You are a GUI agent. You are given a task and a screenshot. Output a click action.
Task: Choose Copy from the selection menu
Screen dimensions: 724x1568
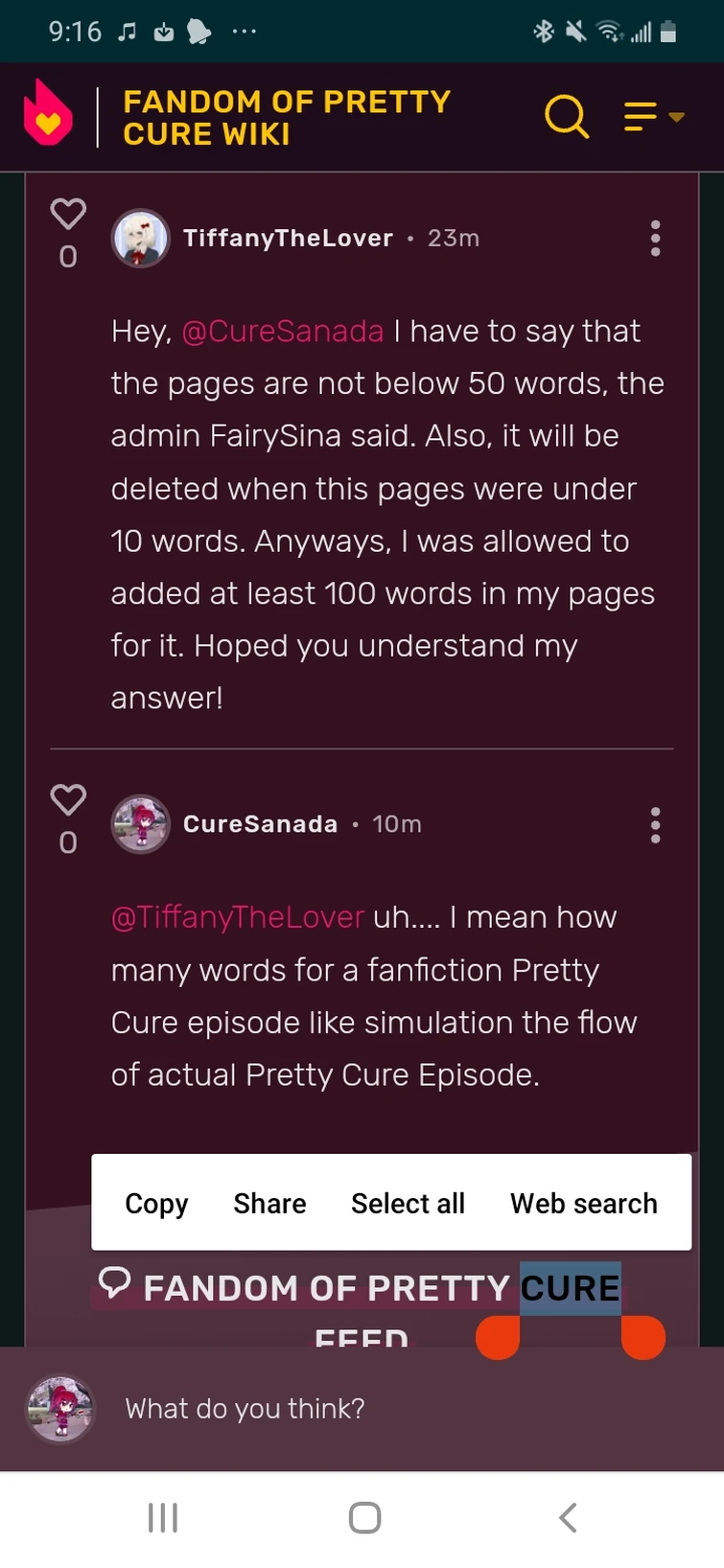pyautogui.click(x=156, y=1203)
